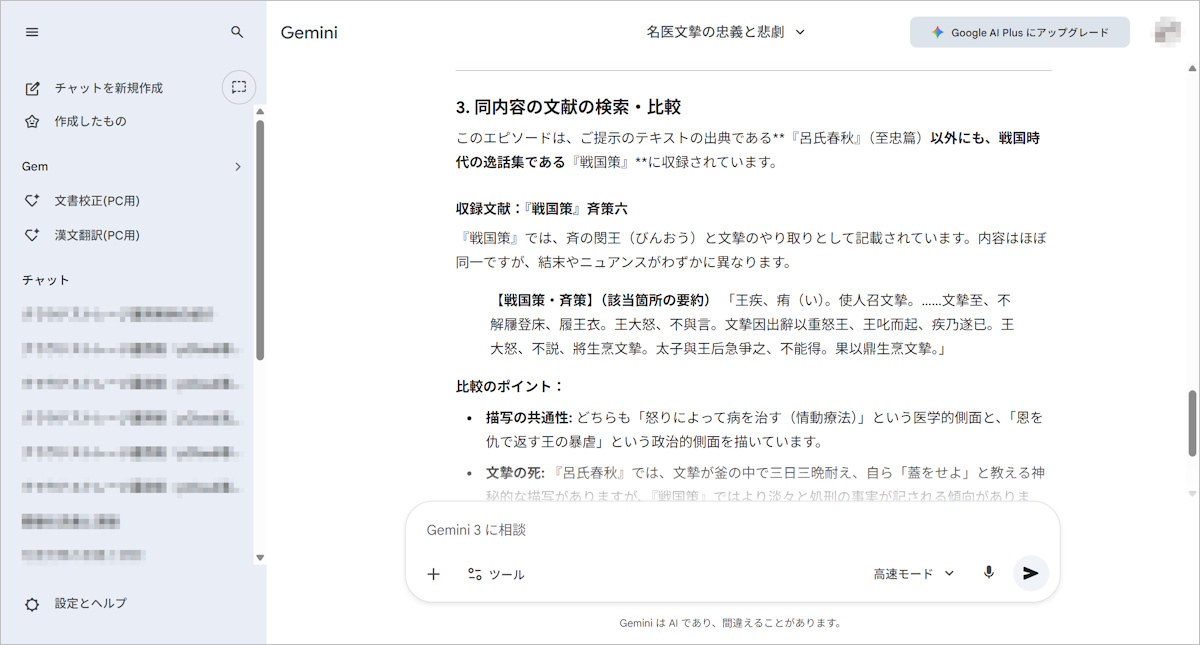Expand the 高速モード model dropdown
The image size is (1200, 645).
pyautogui.click(x=914, y=573)
